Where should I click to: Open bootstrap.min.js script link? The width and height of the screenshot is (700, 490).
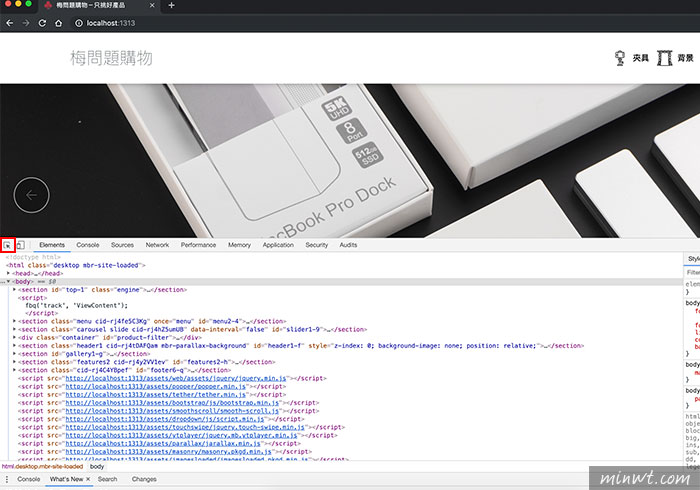(x=172, y=403)
